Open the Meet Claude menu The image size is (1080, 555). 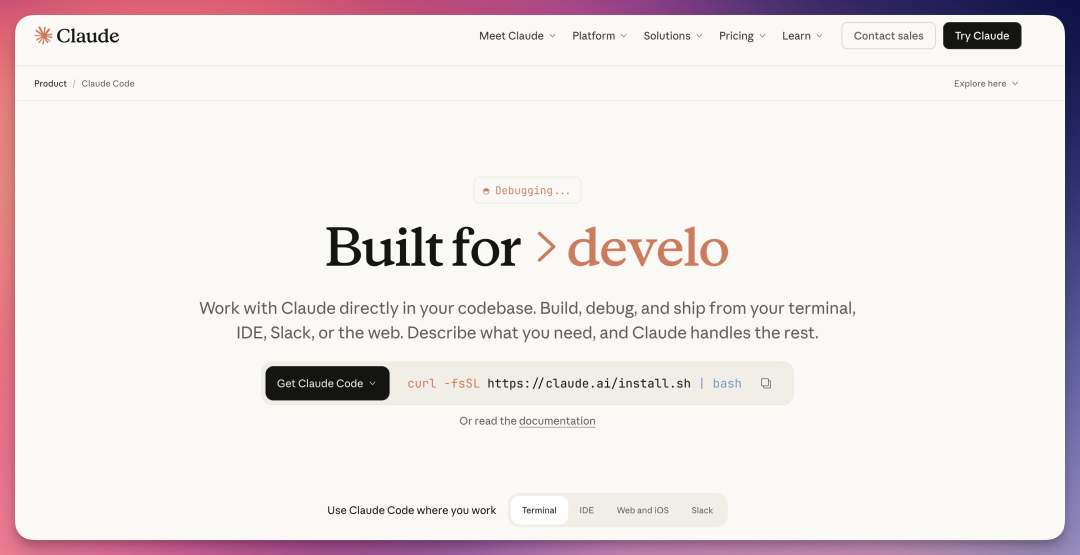tap(517, 36)
